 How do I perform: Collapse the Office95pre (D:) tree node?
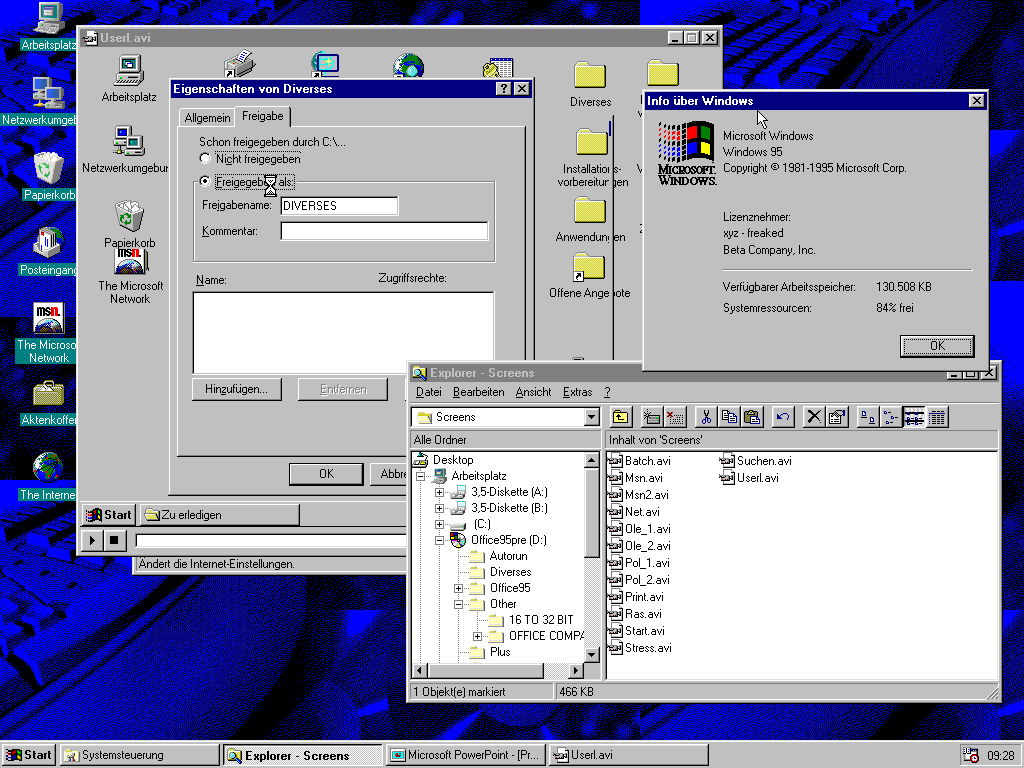coord(440,540)
